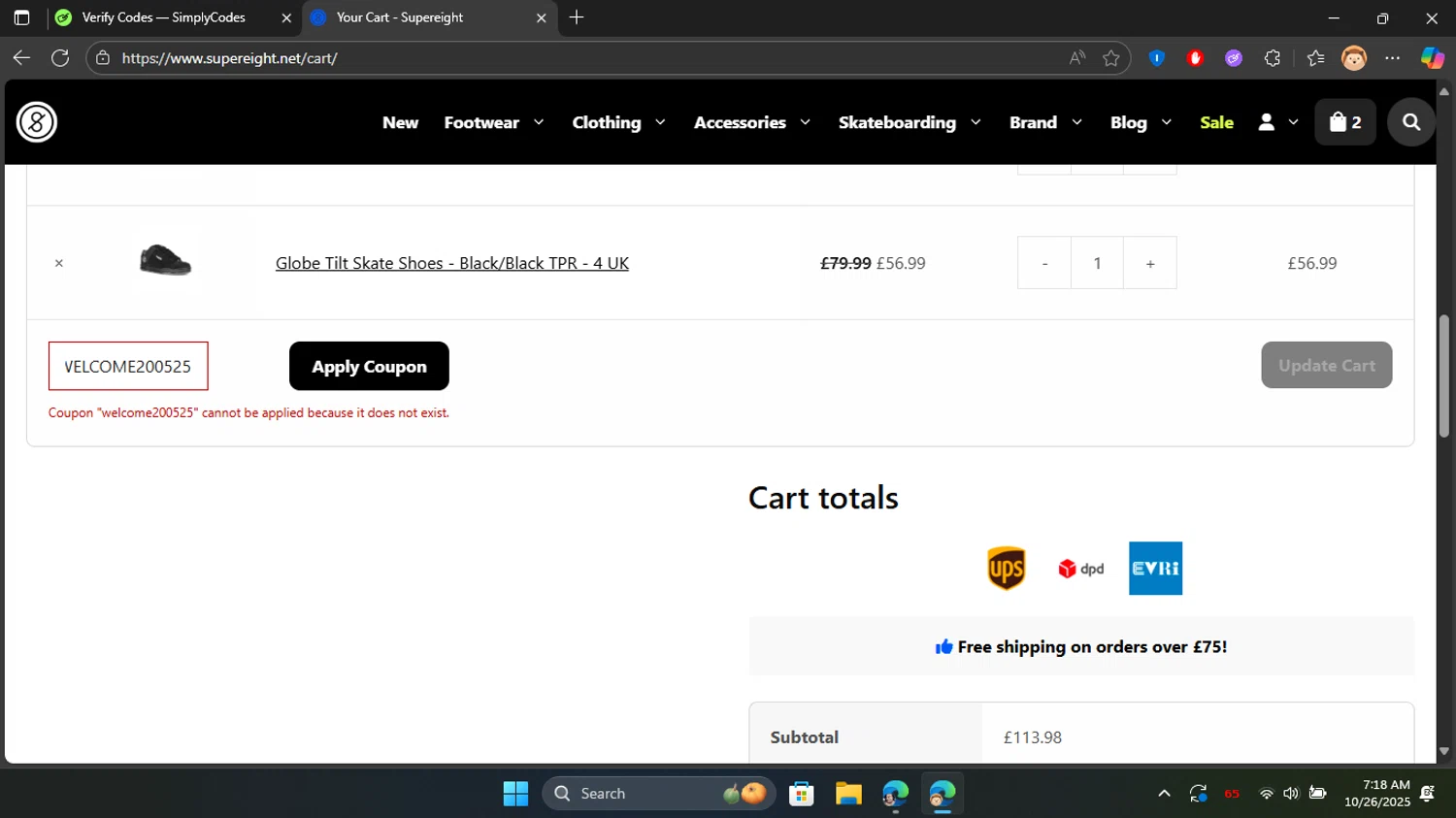Image resolution: width=1456 pixels, height=818 pixels.
Task: Expand the Brand dropdown chevron
Action: tap(1076, 122)
